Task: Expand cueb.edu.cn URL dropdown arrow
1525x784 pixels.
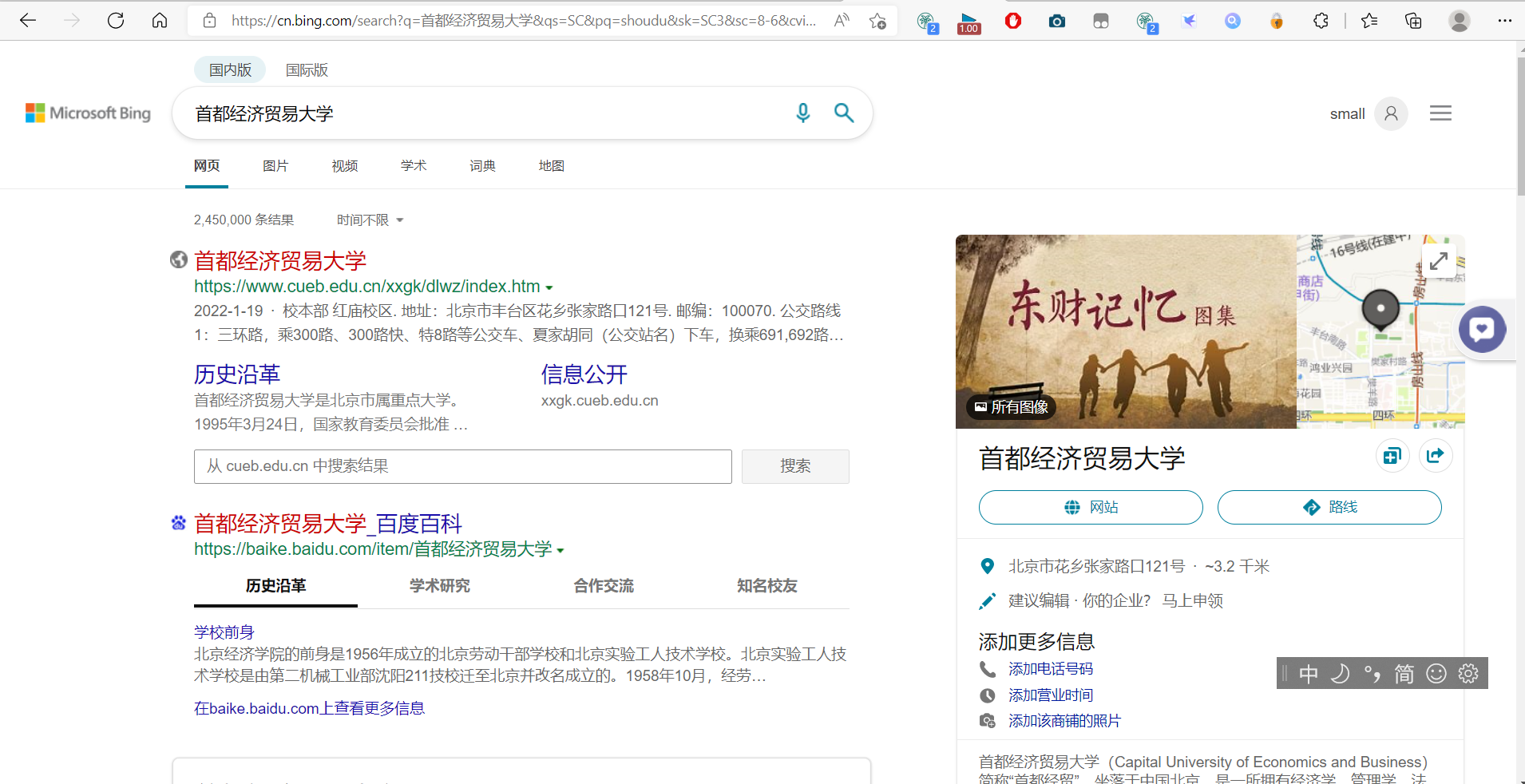Action: [x=549, y=287]
